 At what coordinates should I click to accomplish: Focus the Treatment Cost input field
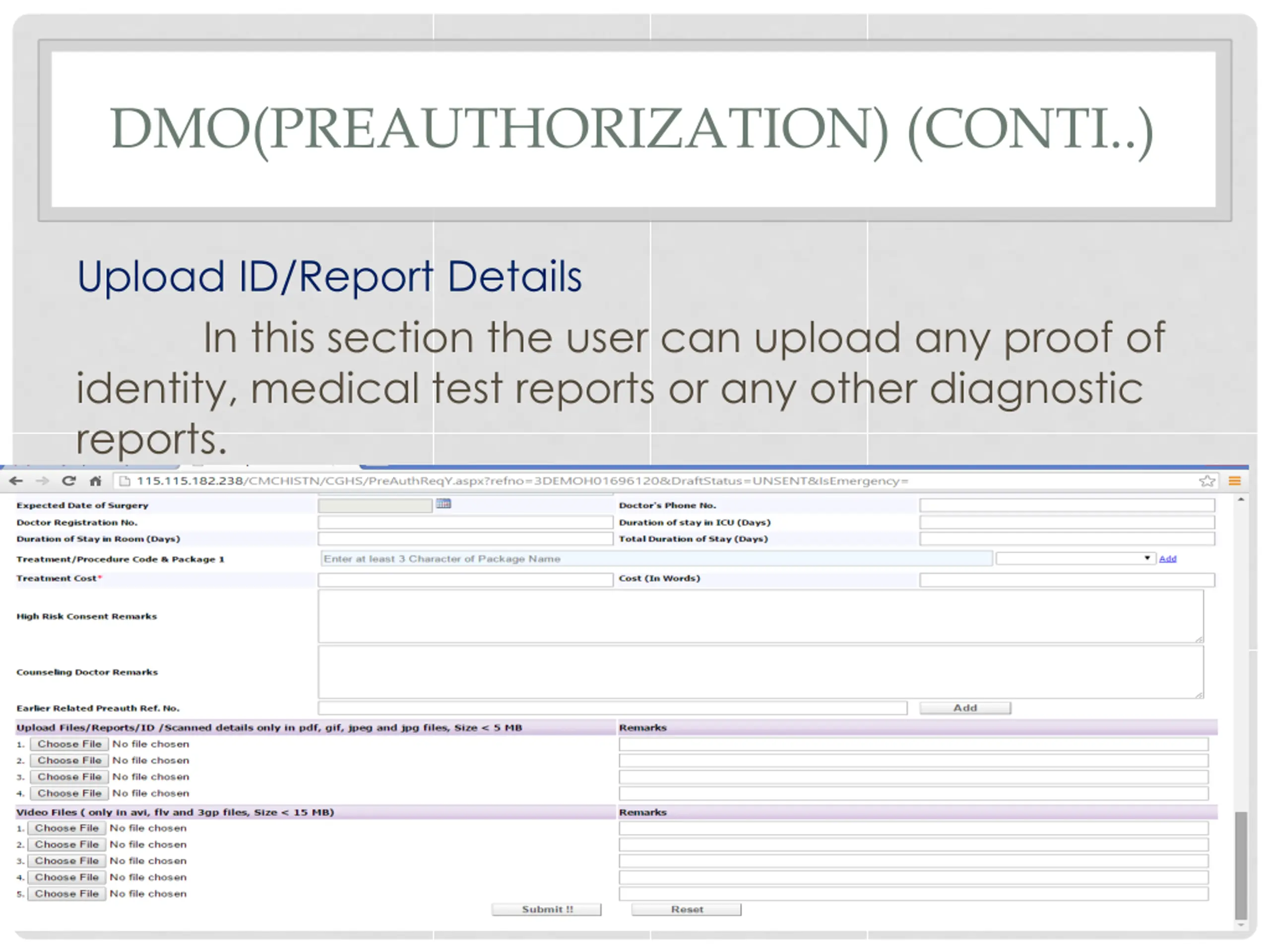click(x=466, y=580)
